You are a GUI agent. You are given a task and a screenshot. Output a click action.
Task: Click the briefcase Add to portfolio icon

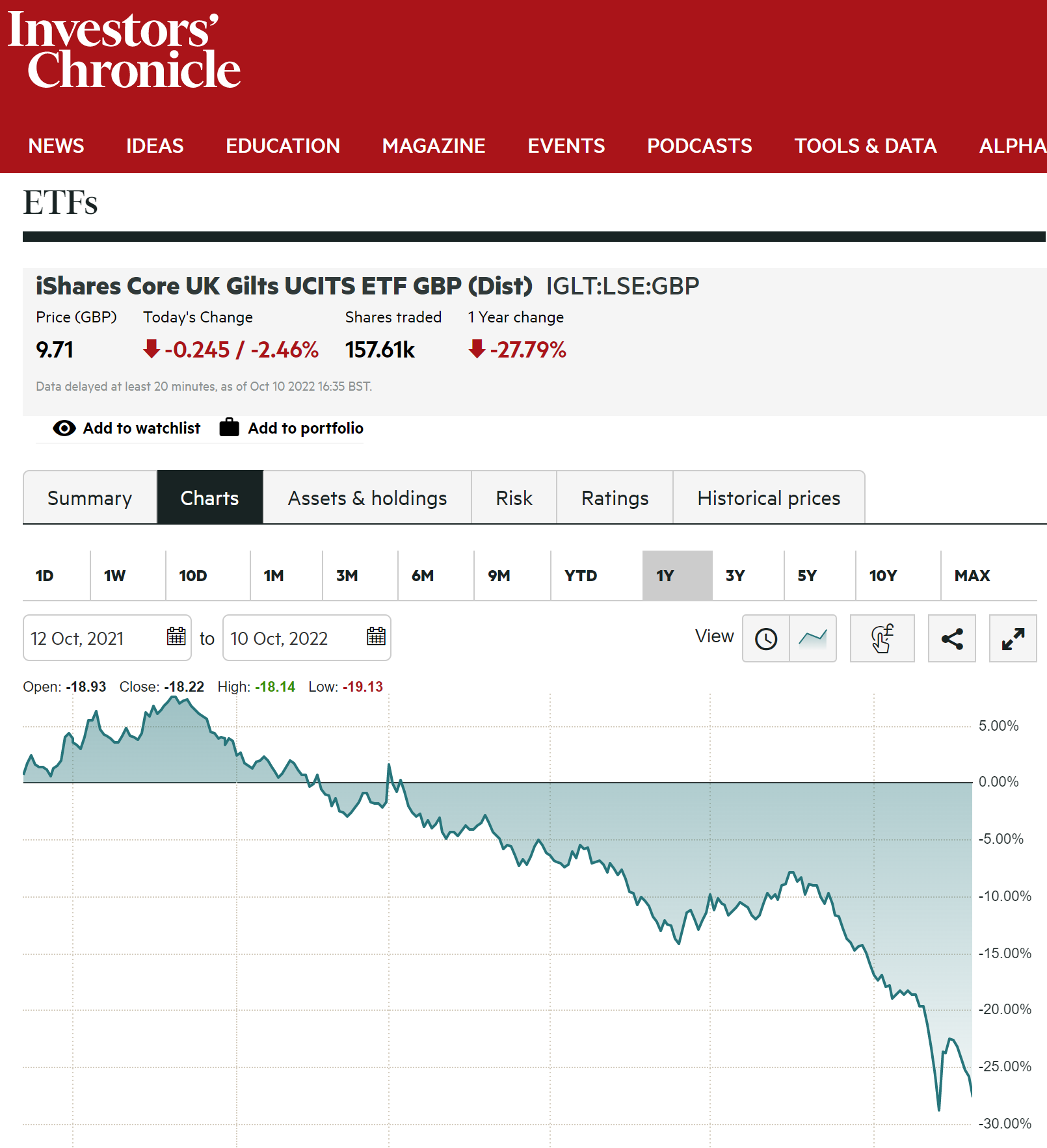[x=229, y=428]
